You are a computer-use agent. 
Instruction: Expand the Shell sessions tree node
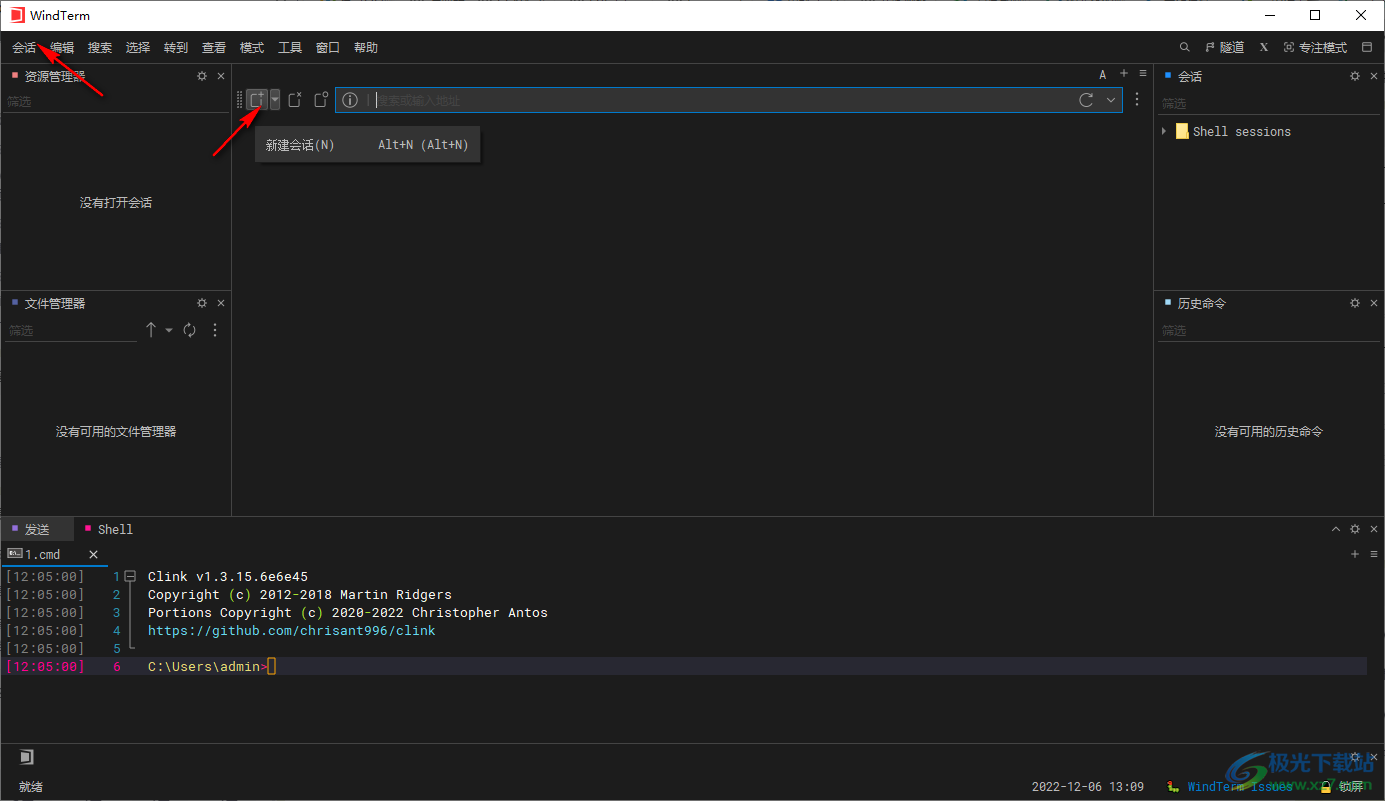click(x=1164, y=131)
